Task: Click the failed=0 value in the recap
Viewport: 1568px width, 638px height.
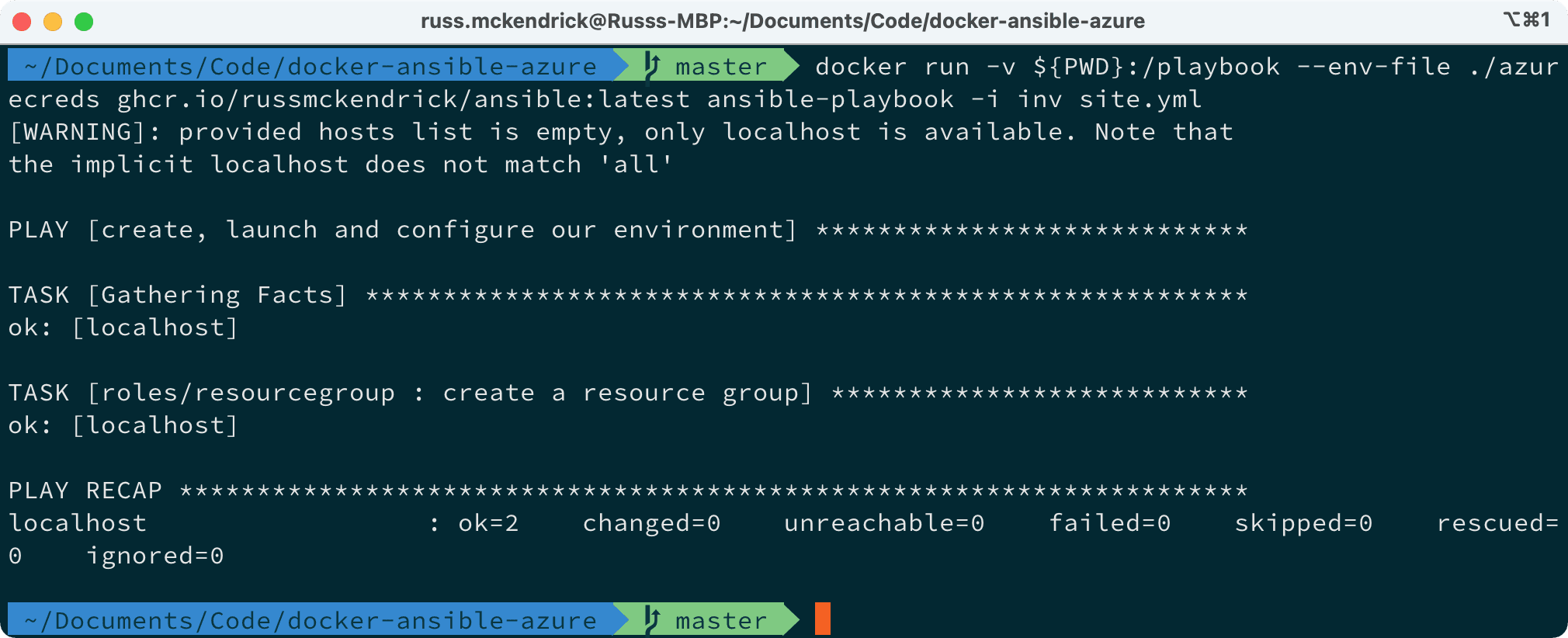Action: click(1109, 523)
